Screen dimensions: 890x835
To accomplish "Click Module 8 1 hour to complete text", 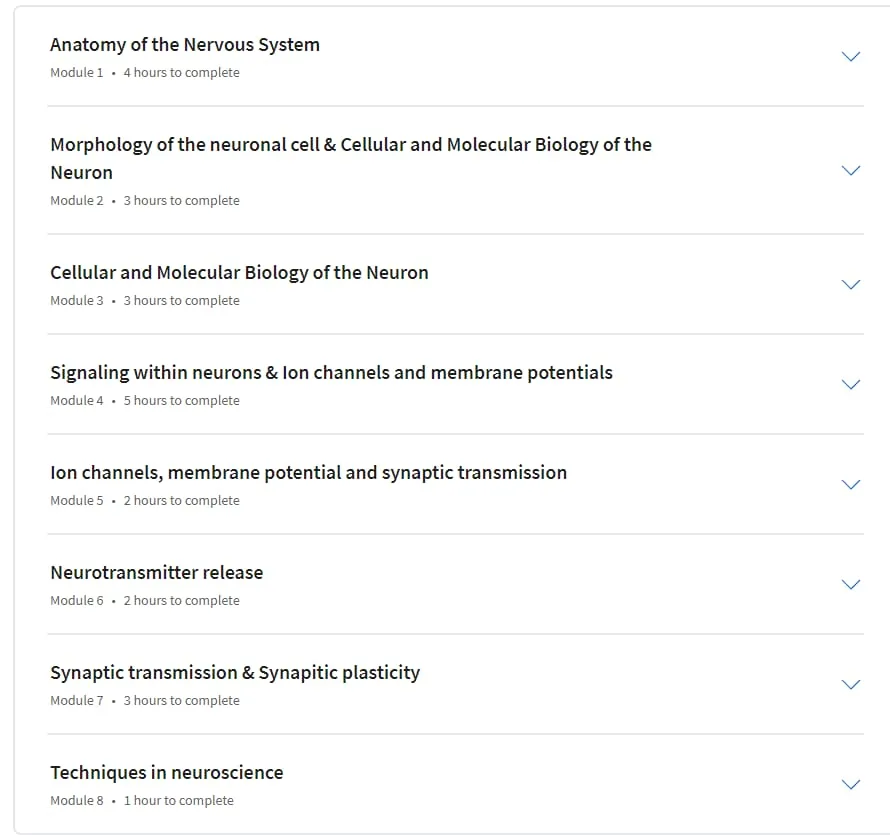I will (x=142, y=800).
